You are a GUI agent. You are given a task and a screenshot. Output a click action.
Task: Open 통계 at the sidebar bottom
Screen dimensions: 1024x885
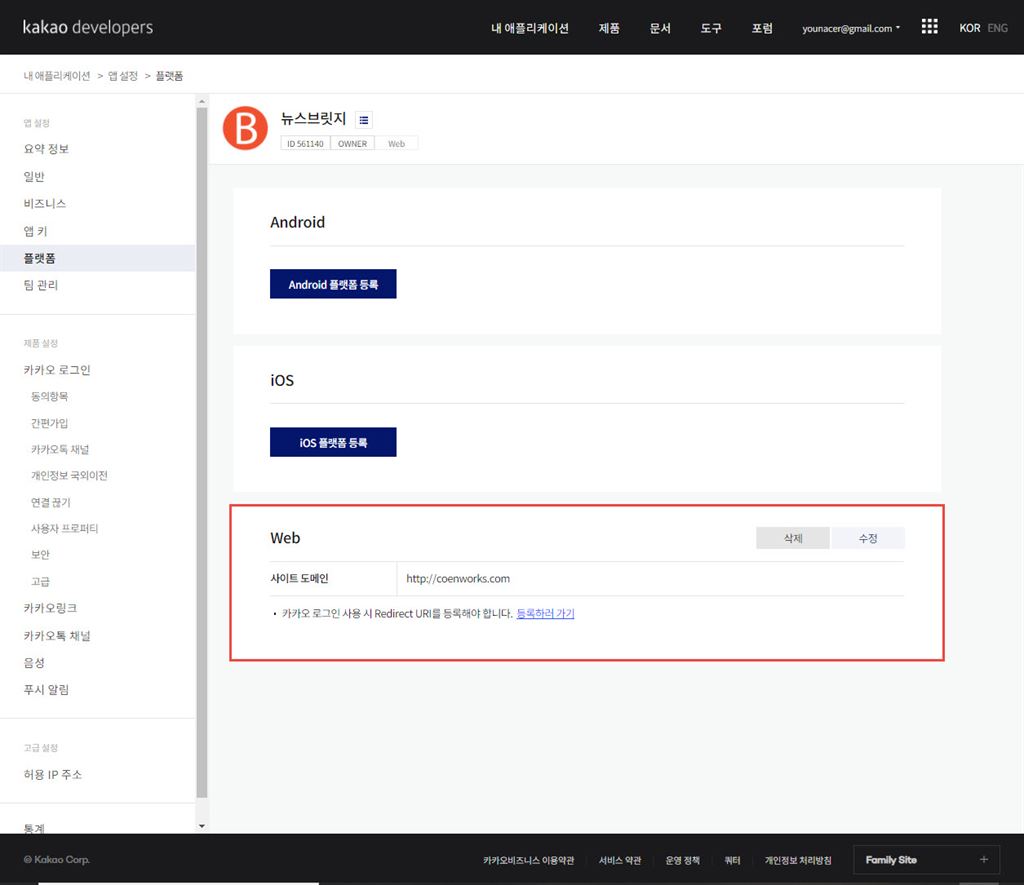click(34, 828)
